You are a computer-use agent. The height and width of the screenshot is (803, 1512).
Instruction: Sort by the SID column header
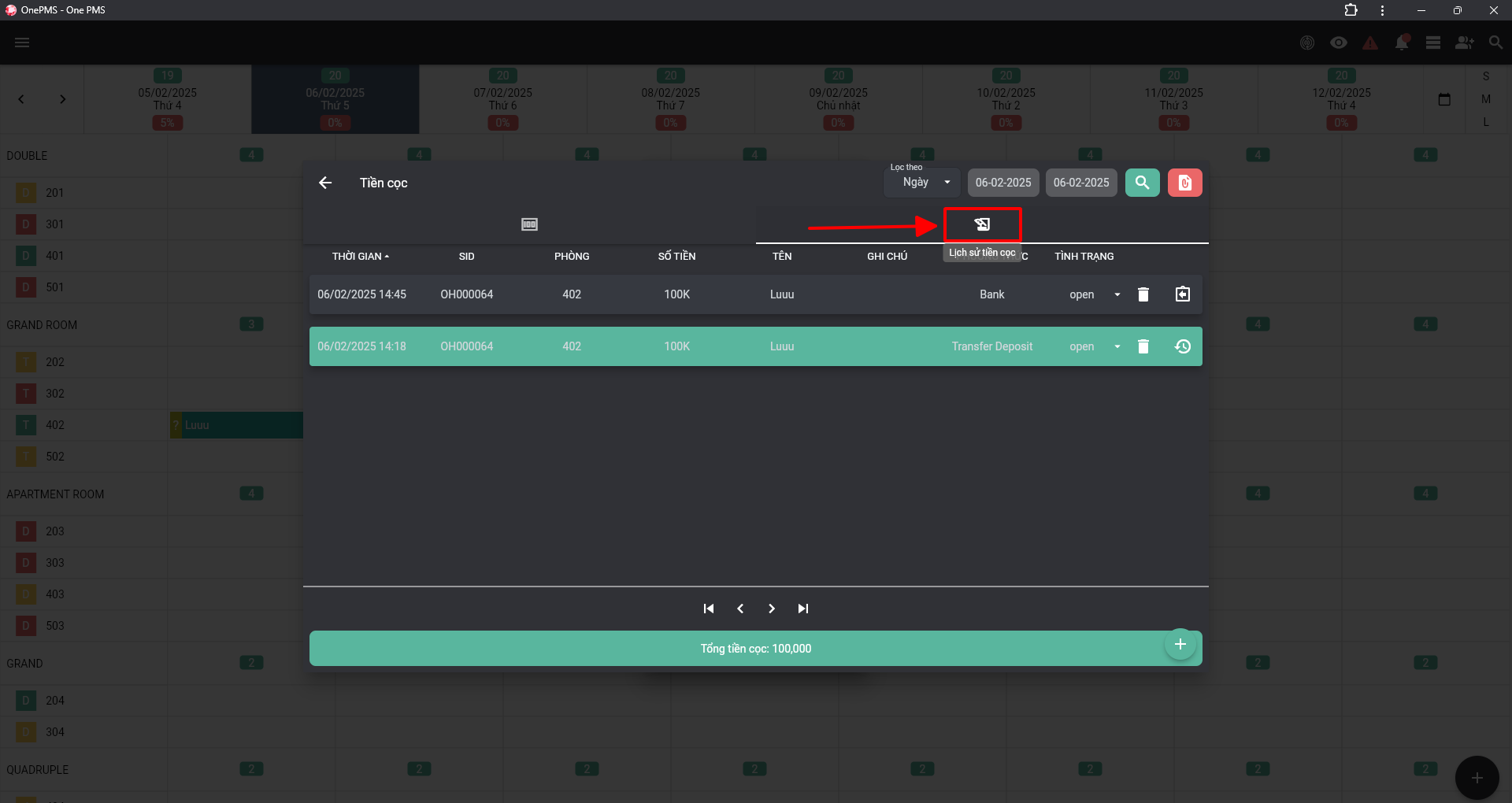(467, 257)
